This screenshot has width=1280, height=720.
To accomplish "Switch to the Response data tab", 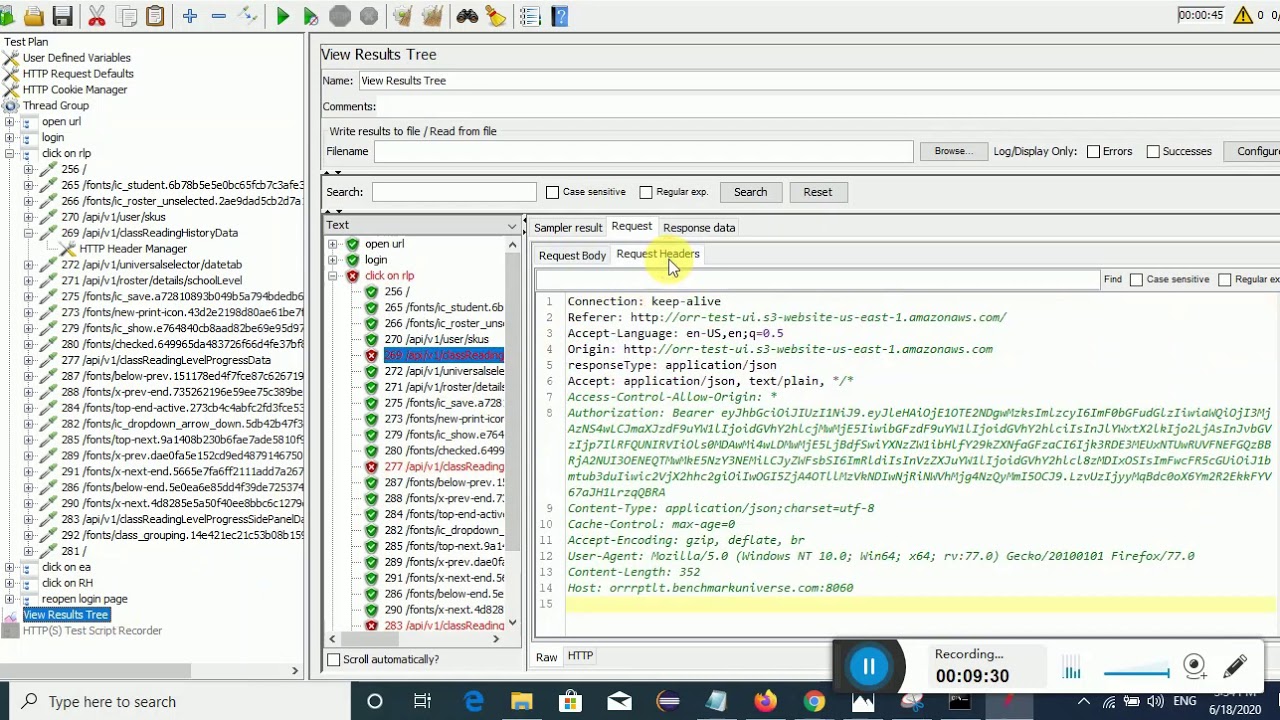I will click(x=699, y=227).
